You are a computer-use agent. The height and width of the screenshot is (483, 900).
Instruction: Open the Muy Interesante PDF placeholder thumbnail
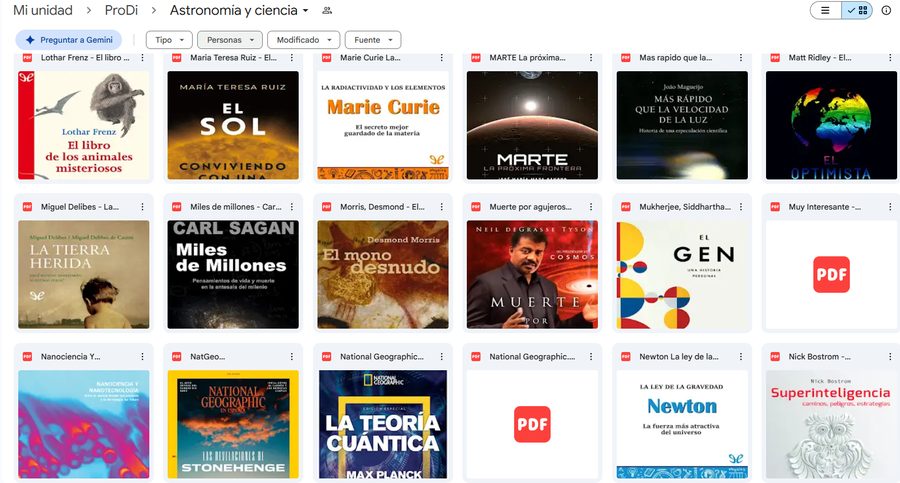tap(831, 275)
